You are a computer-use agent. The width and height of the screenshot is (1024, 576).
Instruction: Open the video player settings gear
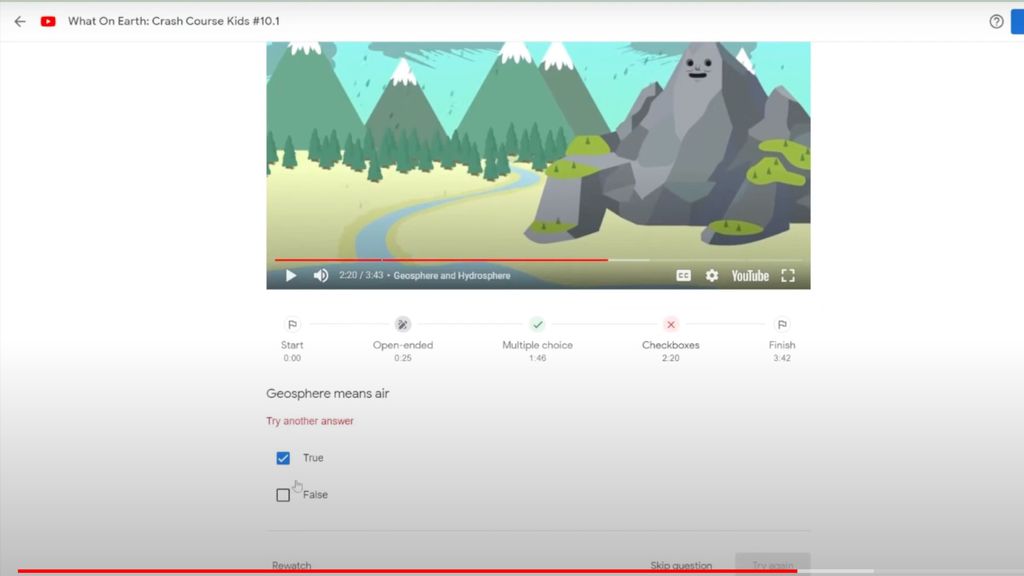pyautogui.click(x=711, y=275)
